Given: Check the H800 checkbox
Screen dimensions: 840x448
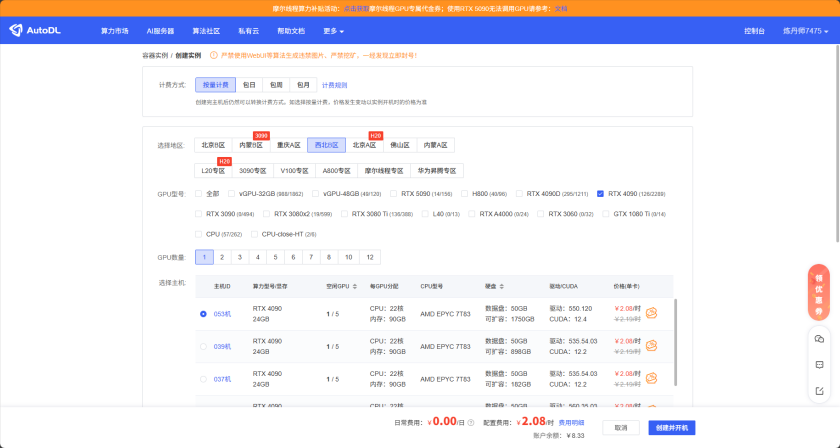Looking at the screenshot, I should pos(464,193).
